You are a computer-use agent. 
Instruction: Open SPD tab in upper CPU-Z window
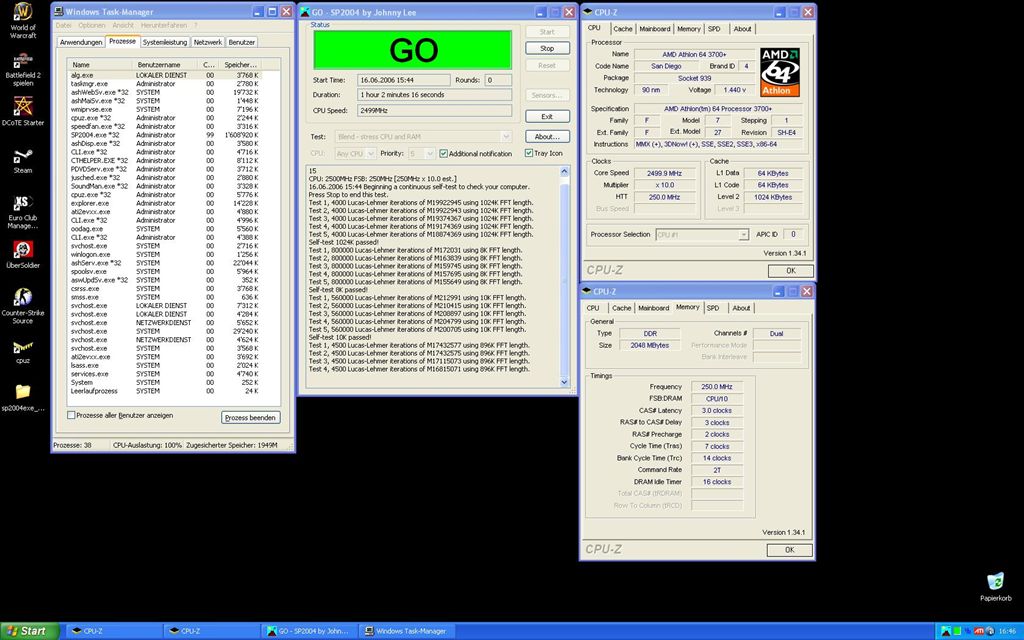714,29
